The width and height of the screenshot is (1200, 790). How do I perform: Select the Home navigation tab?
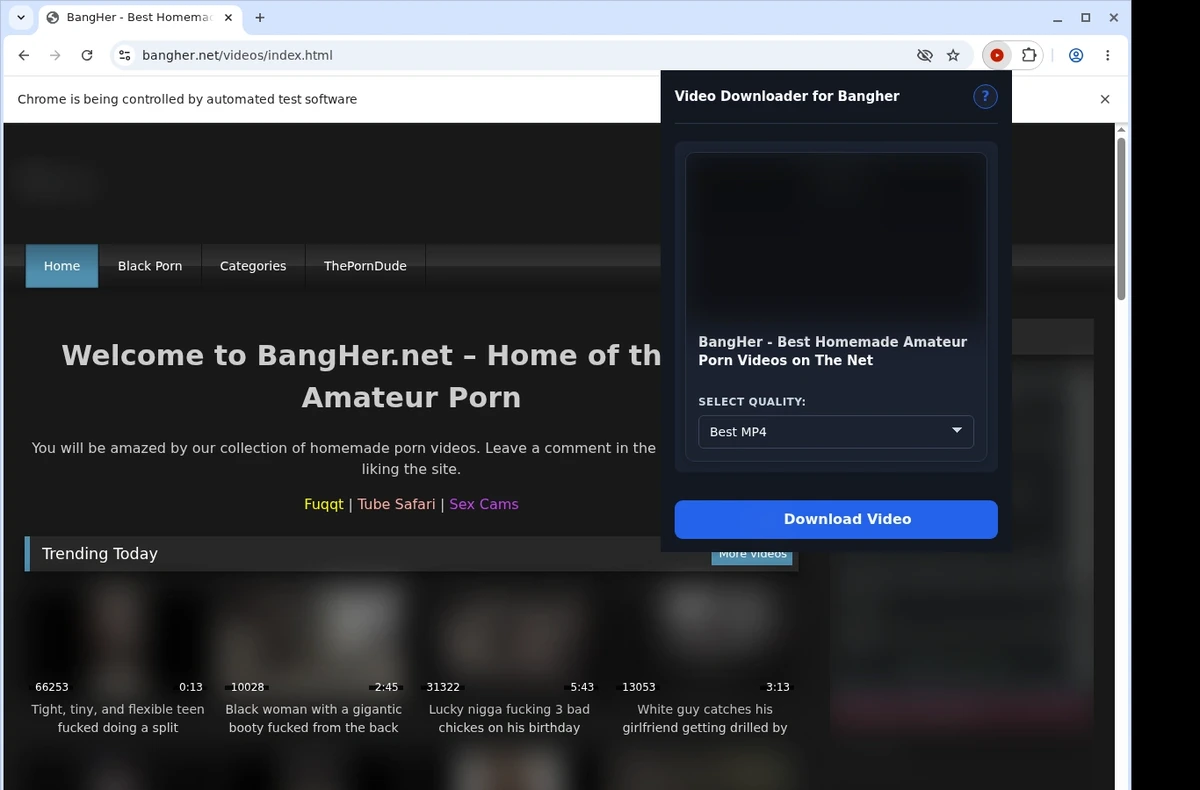click(x=62, y=266)
